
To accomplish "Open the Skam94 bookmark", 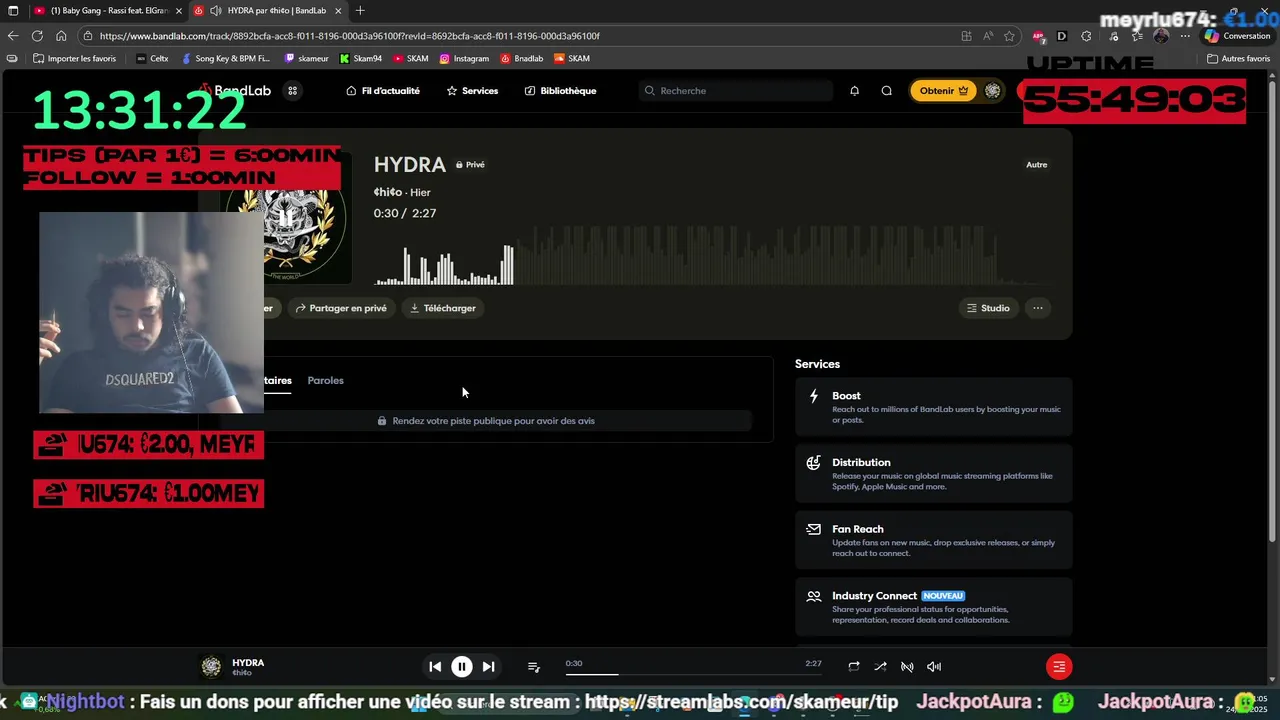I will click(x=361, y=59).
